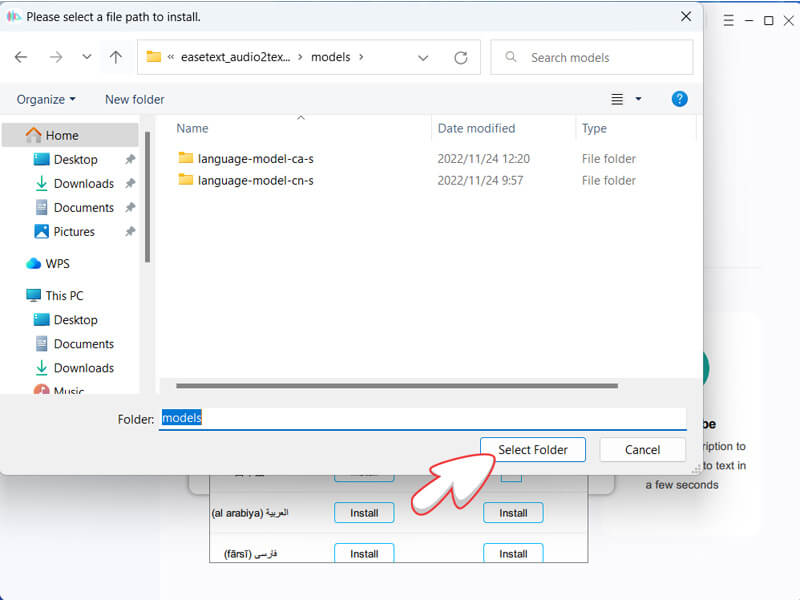This screenshot has height=600, width=800.
Task: Install first fārsī model in background window
Action: pos(364,553)
